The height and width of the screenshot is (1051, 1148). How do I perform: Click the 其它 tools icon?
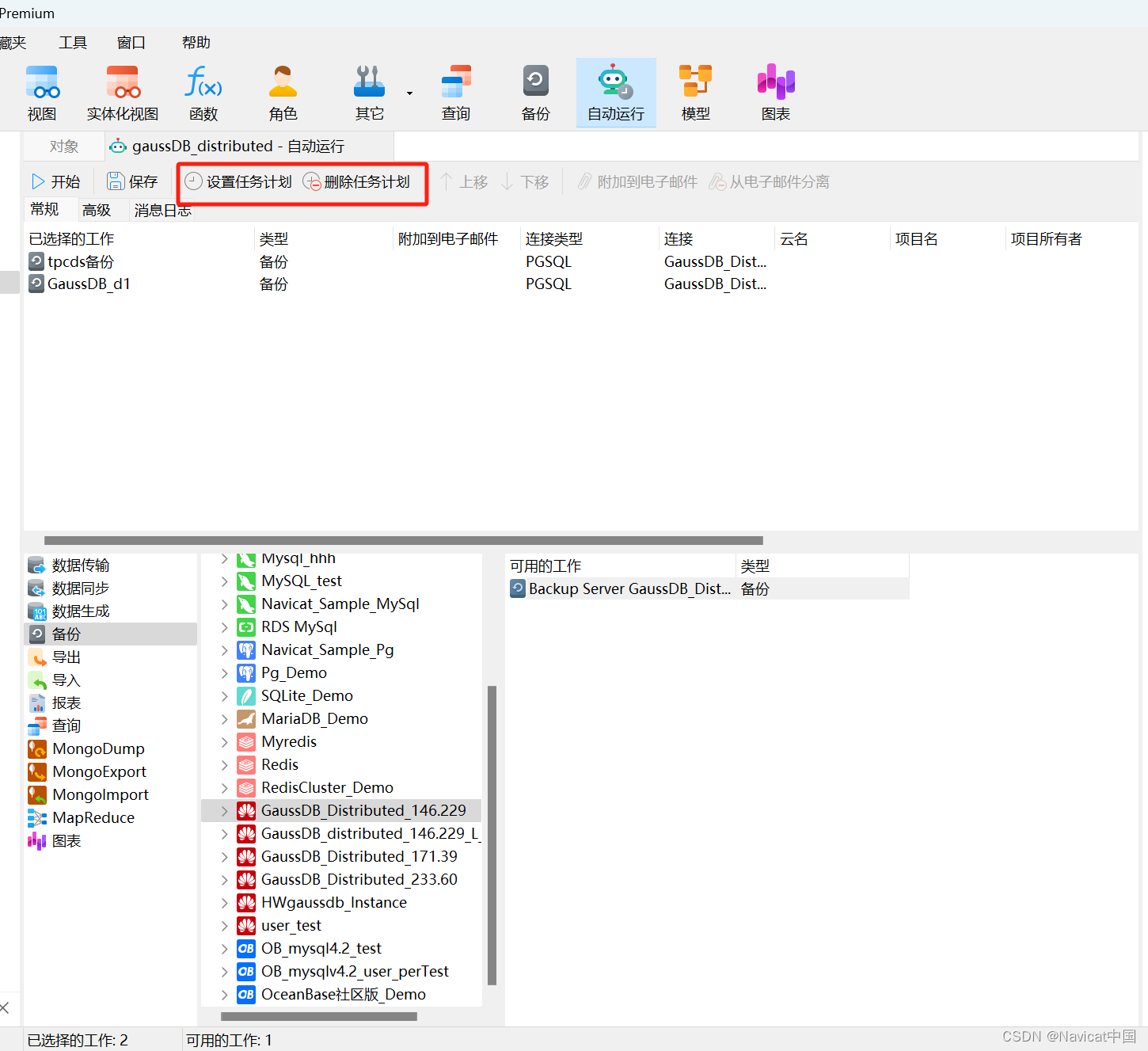point(369,93)
